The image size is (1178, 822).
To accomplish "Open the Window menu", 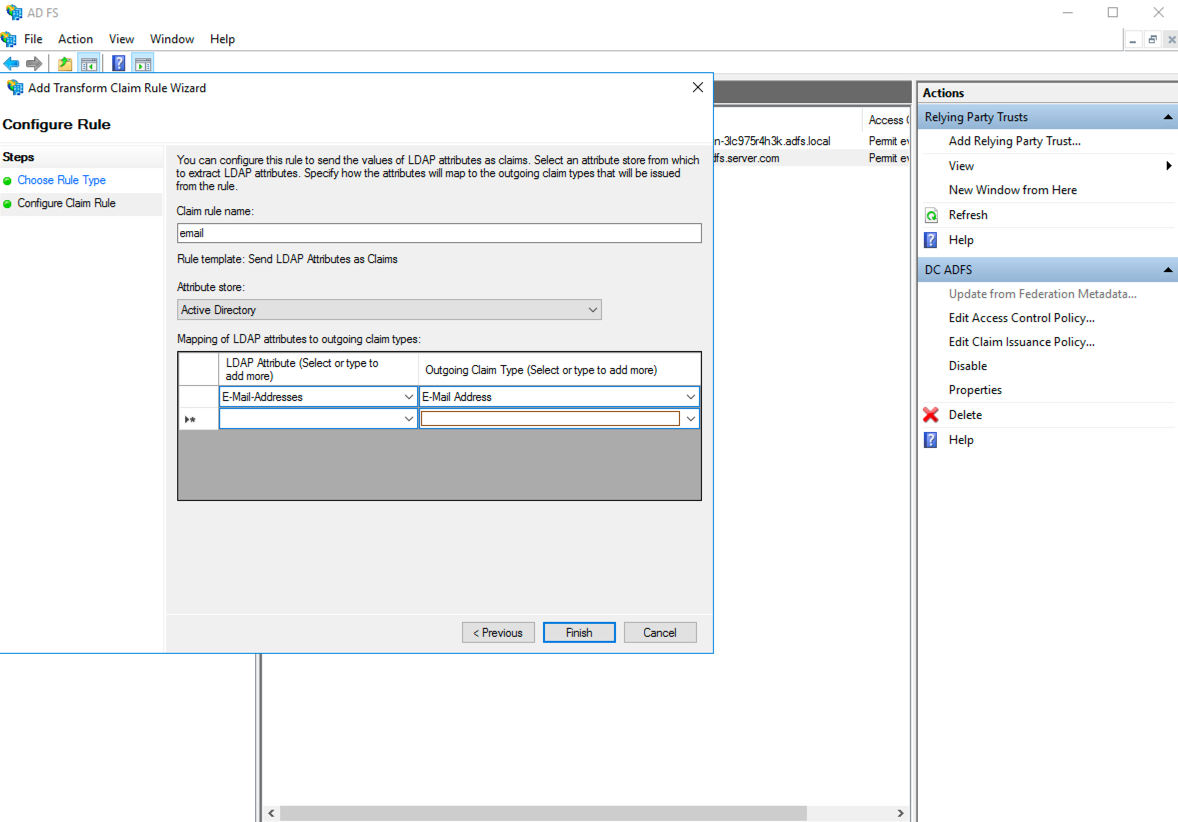I will (171, 38).
